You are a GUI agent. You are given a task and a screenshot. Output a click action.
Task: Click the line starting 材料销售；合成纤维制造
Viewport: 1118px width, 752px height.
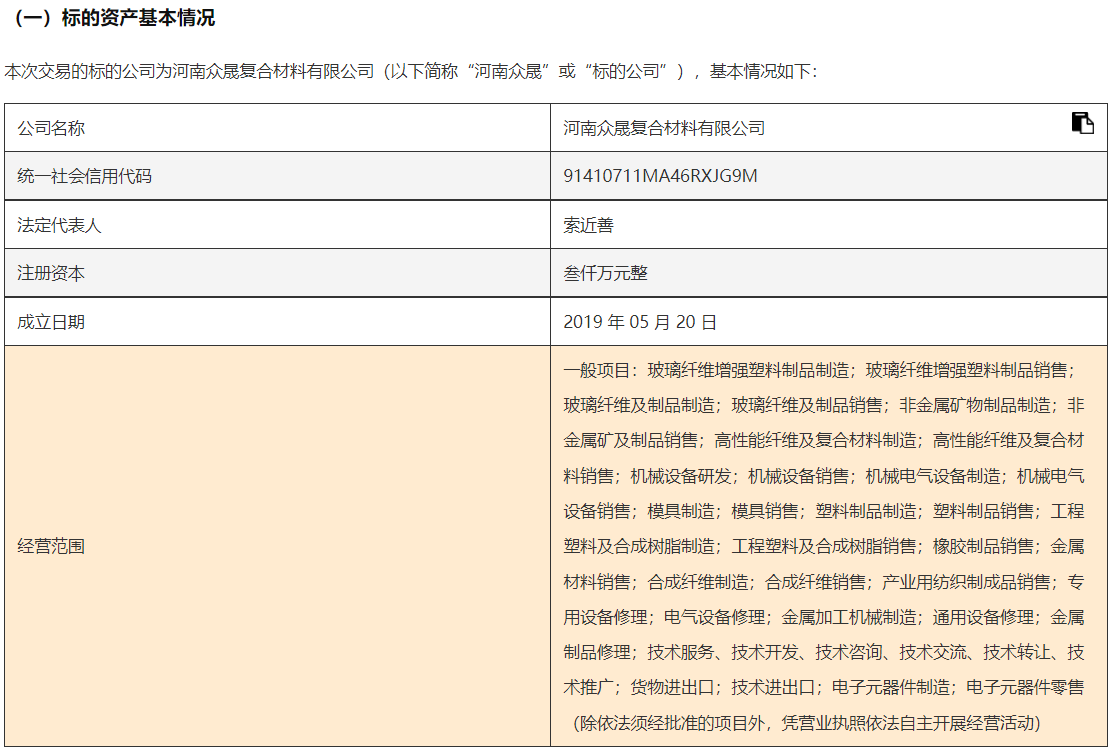pyautogui.click(x=824, y=582)
